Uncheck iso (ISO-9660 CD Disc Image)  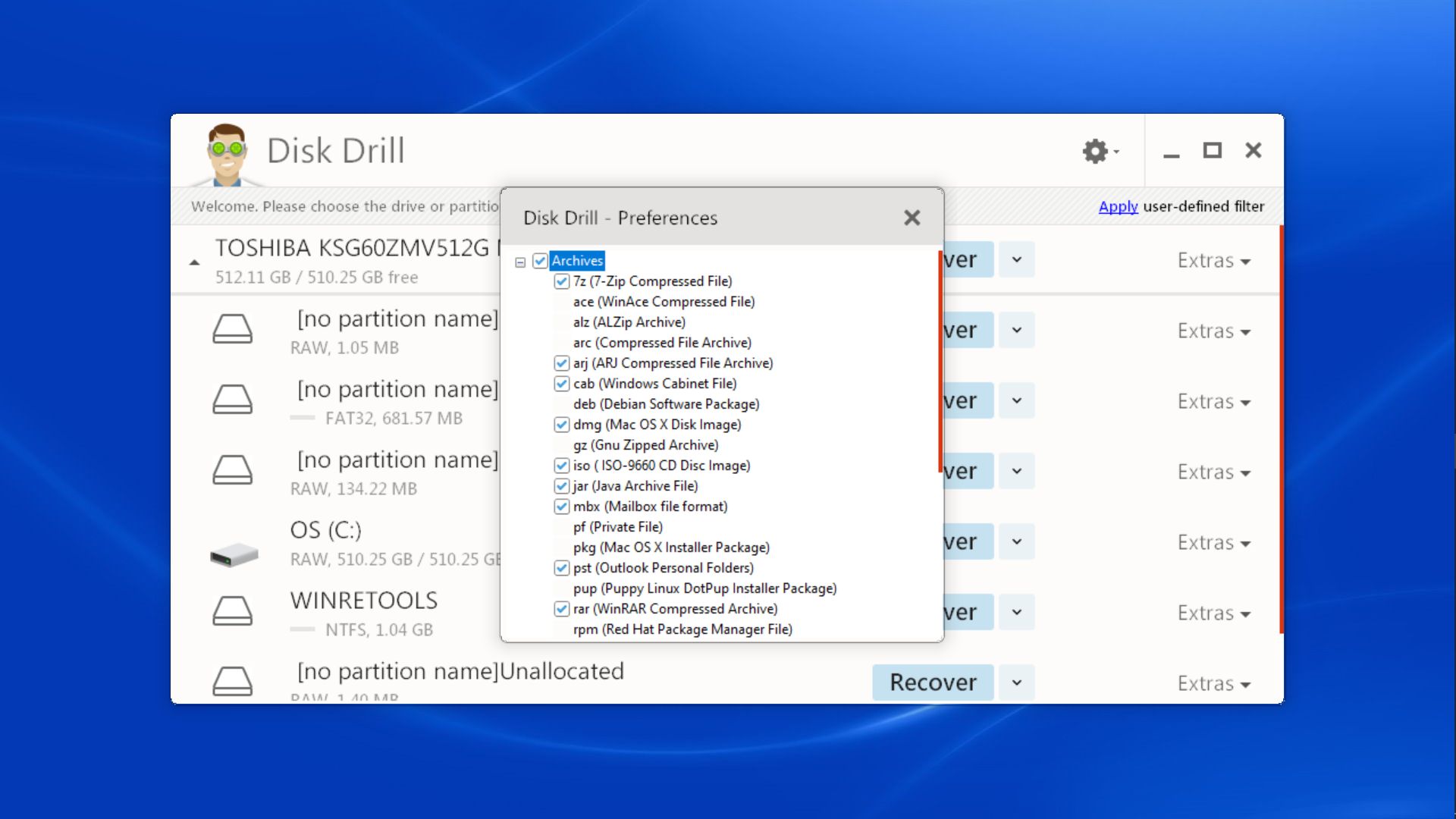pyautogui.click(x=561, y=466)
